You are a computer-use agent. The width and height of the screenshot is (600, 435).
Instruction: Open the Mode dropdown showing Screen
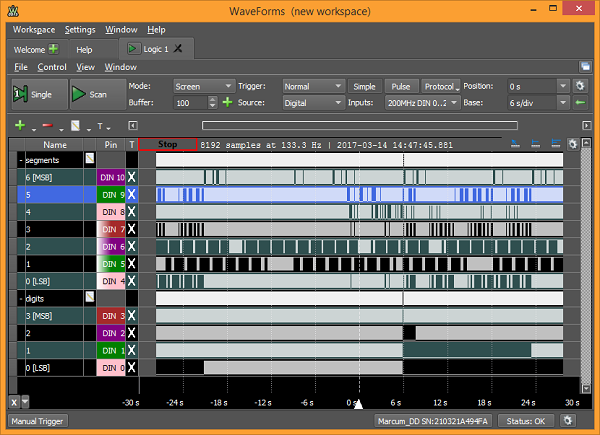203,86
